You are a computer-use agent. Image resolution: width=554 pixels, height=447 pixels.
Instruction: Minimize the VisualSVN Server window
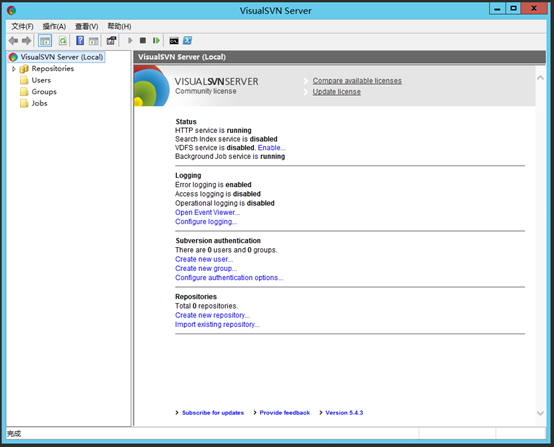(497, 8)
